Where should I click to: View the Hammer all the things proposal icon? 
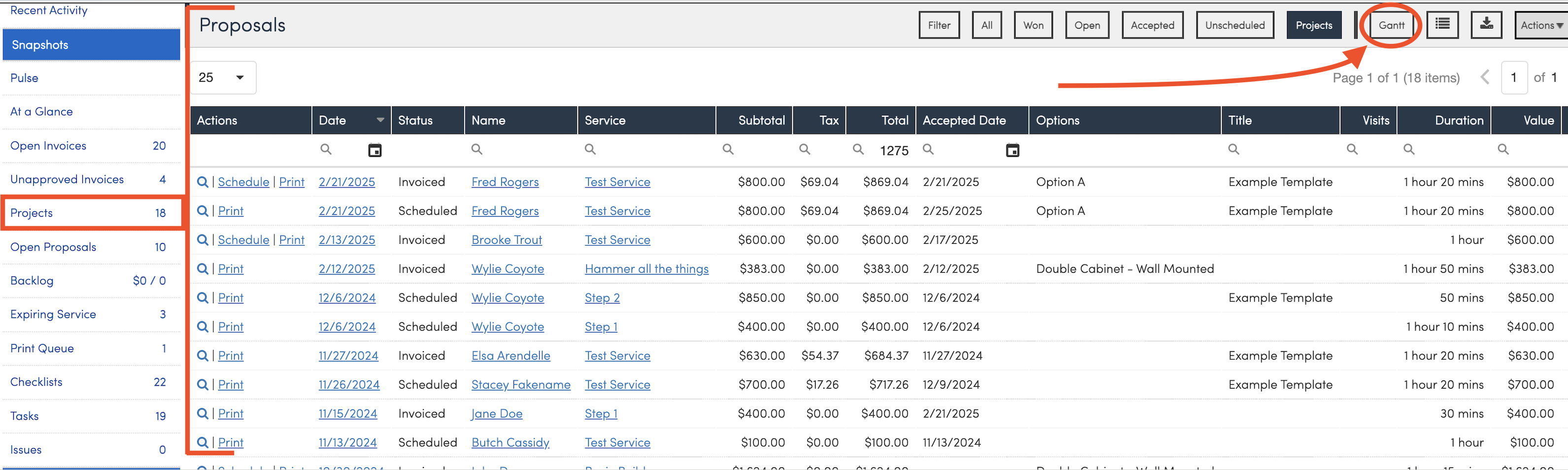point(203,269)
